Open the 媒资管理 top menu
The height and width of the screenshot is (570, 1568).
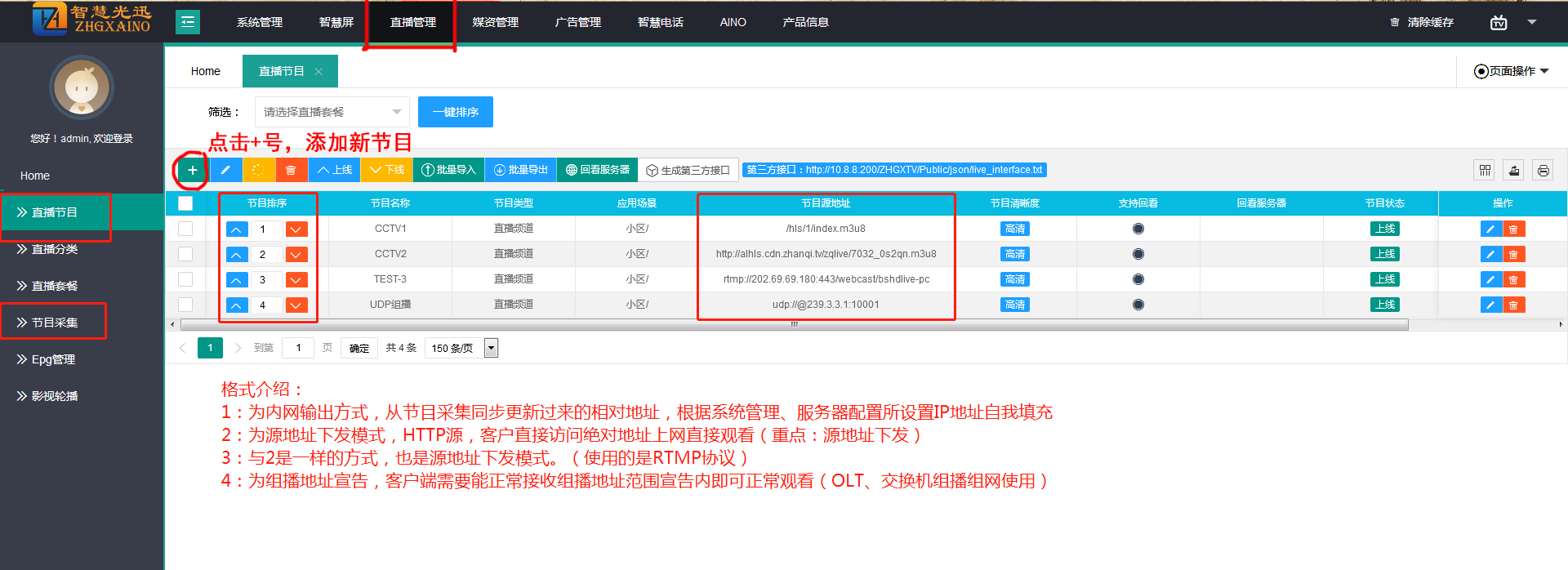point(495,22)
